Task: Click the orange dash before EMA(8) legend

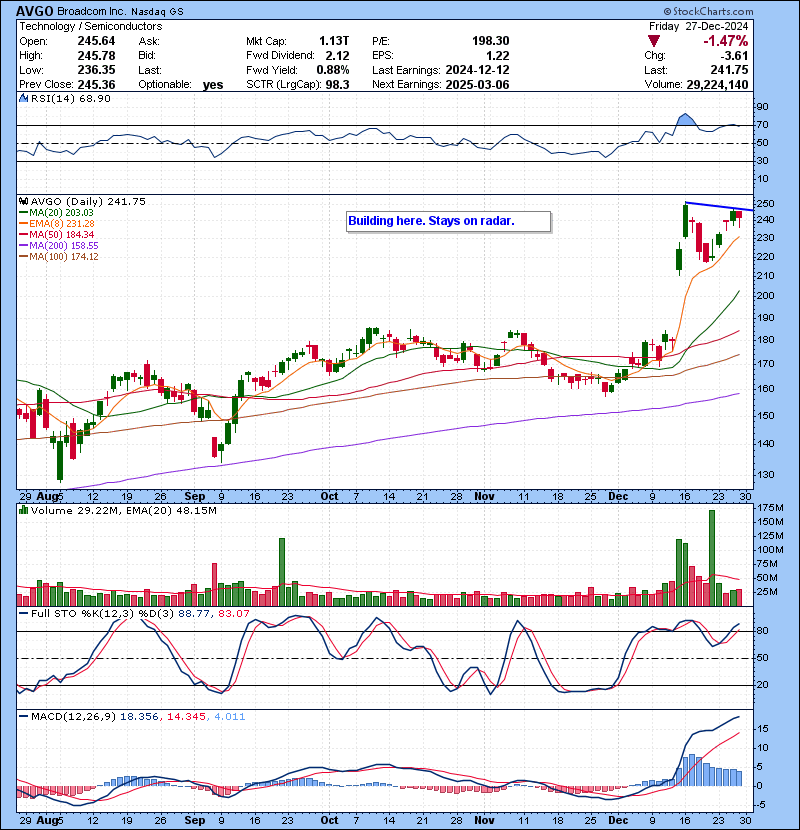Action: (23, 224)
